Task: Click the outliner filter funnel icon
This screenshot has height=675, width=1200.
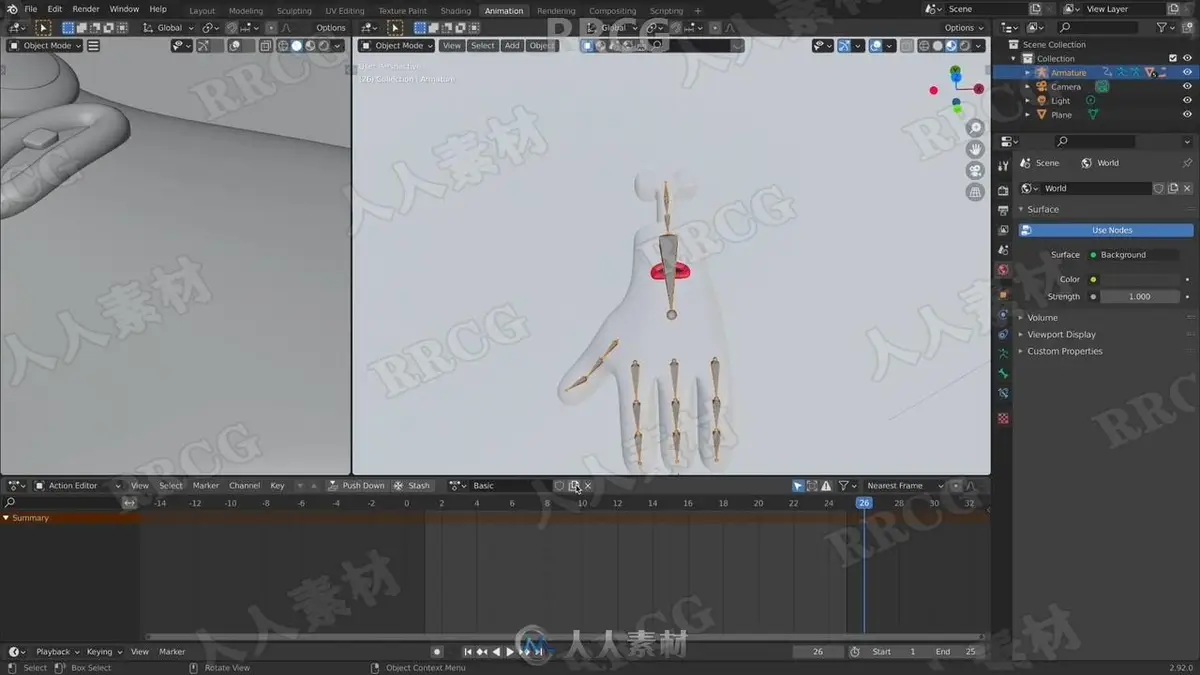Action: 1162,28
